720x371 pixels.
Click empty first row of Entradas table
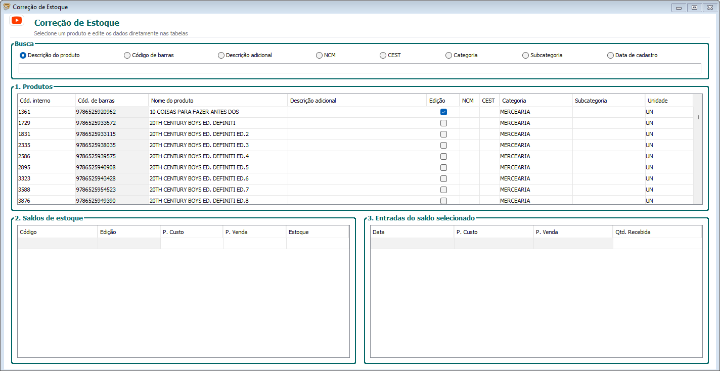(x=536, y=243)
